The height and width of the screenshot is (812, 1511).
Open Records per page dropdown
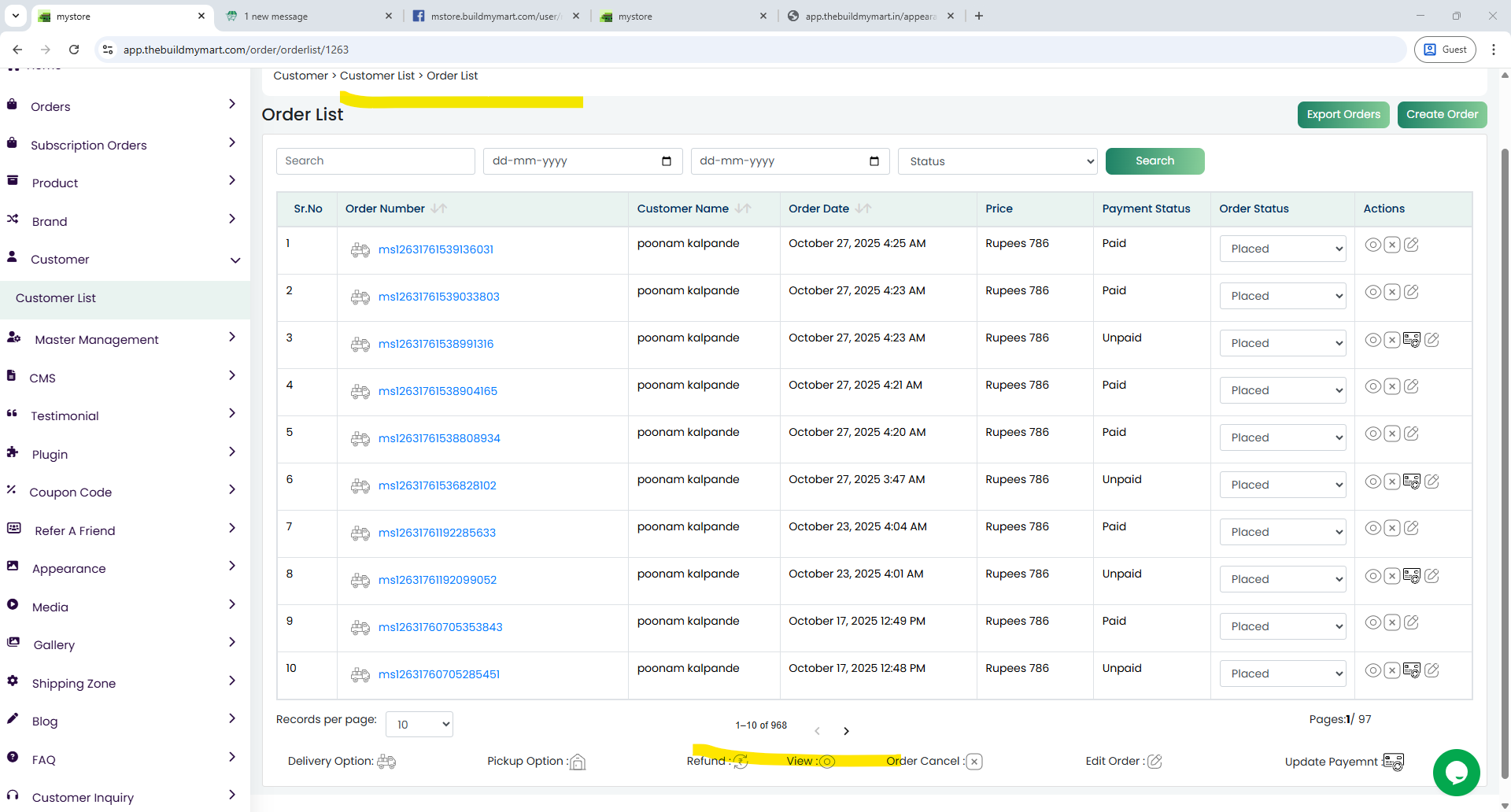[419, 724]
